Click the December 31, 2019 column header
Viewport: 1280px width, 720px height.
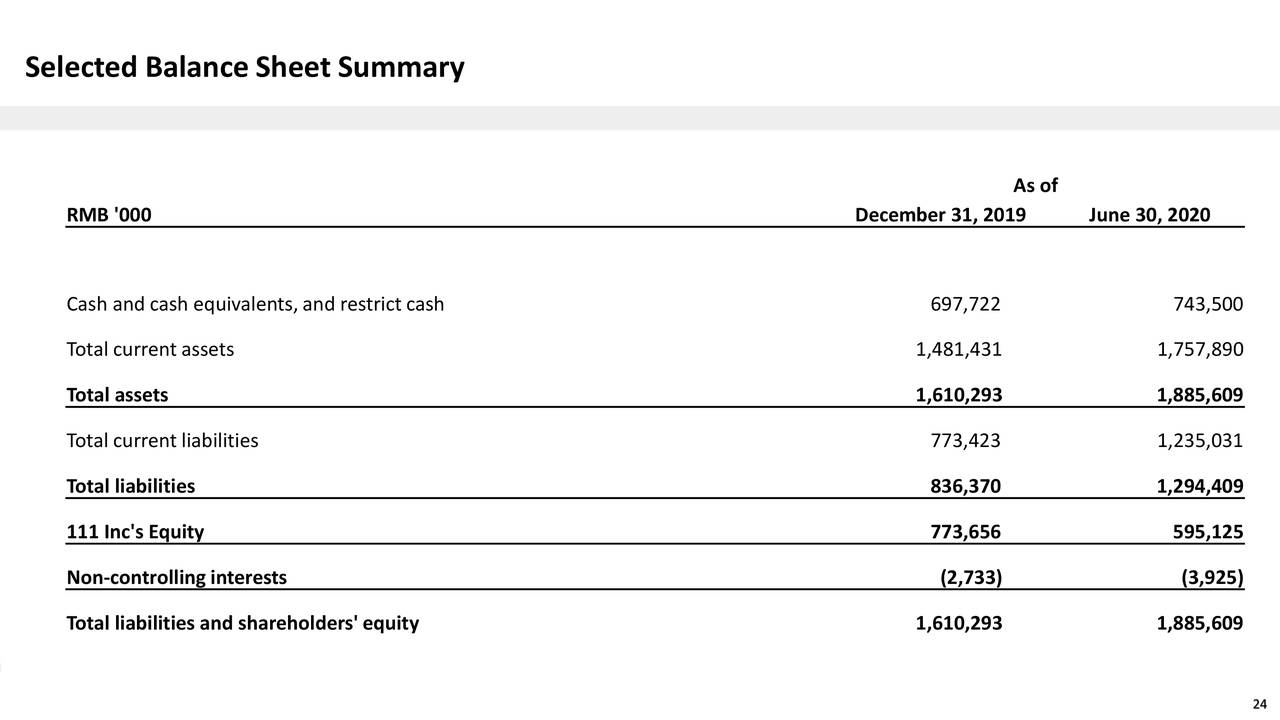(x=940, y=215)
